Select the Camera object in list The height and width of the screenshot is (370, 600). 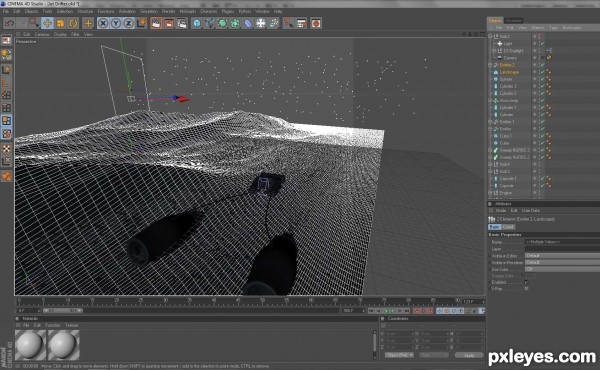(x=510, y=58)
